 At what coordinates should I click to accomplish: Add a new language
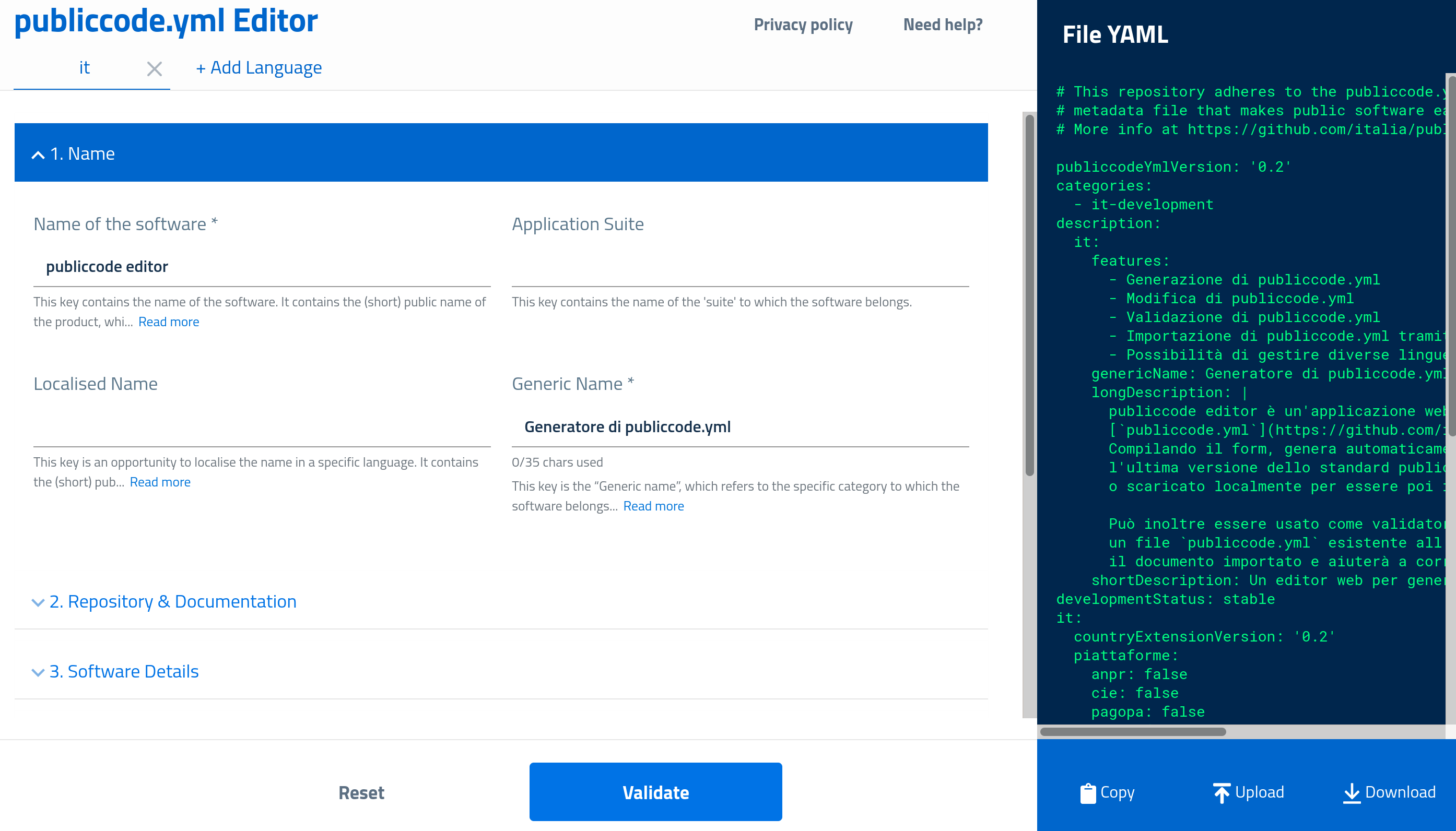[x=258, y=67]
